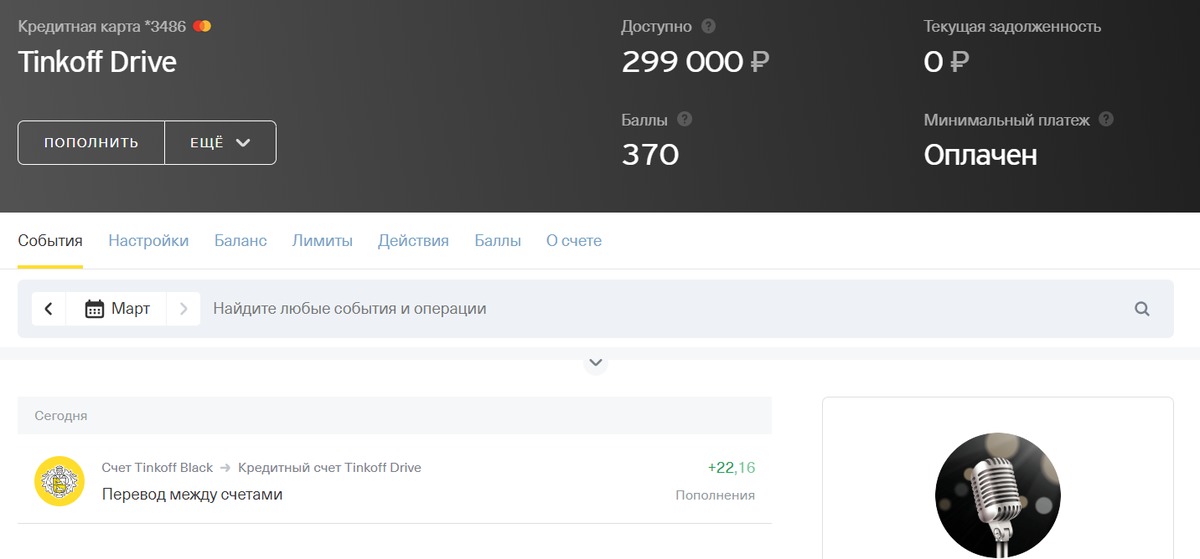This screenshot has height=559, width=1200.
Task: Click the Кредитная карта *3486 label
Action: [102, 26]
